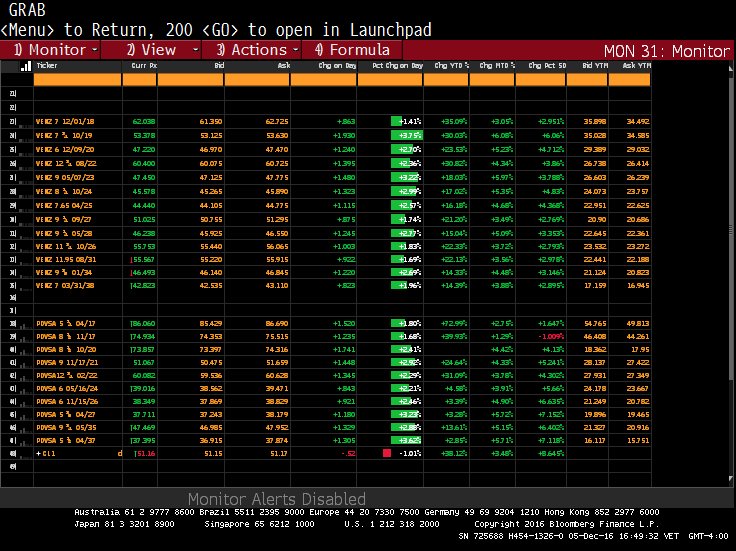The image size is (736, 551).
Task: Select ticker VENZ 11.95 08/31
Action: click(65, 260)
